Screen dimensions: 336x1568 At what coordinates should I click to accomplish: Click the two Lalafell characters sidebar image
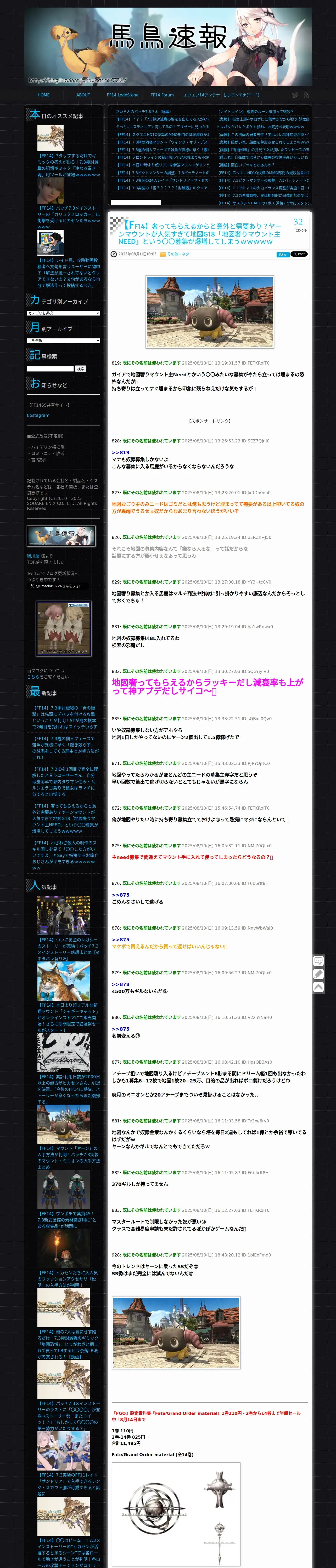63,629
